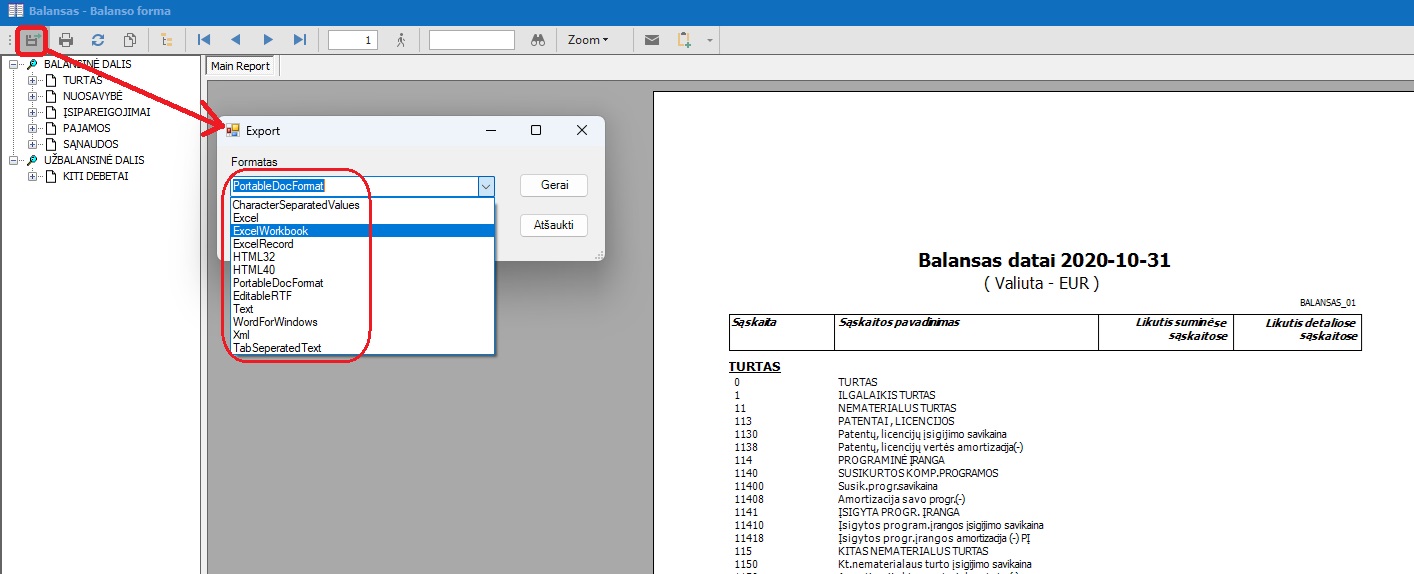Select the NUOSAVYBĖ tree item

(x=92, y=96)
